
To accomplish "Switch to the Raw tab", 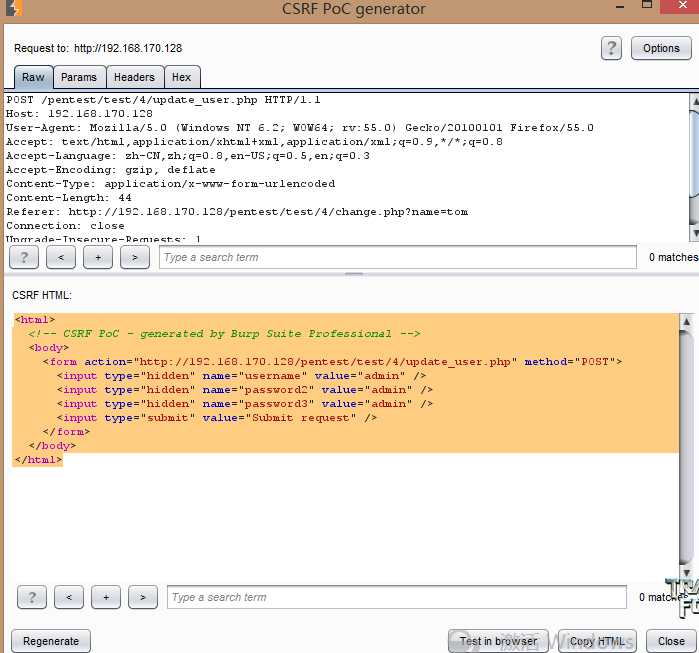I will coord(33,77).
